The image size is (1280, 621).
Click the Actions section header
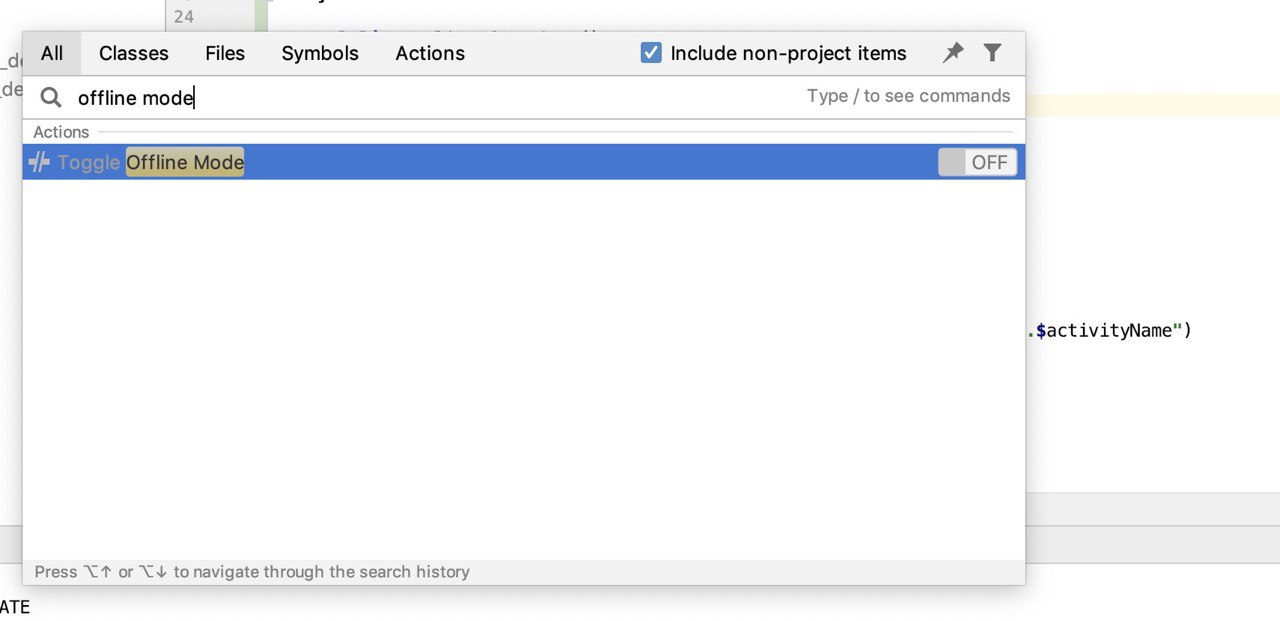[x=61, y=132]
